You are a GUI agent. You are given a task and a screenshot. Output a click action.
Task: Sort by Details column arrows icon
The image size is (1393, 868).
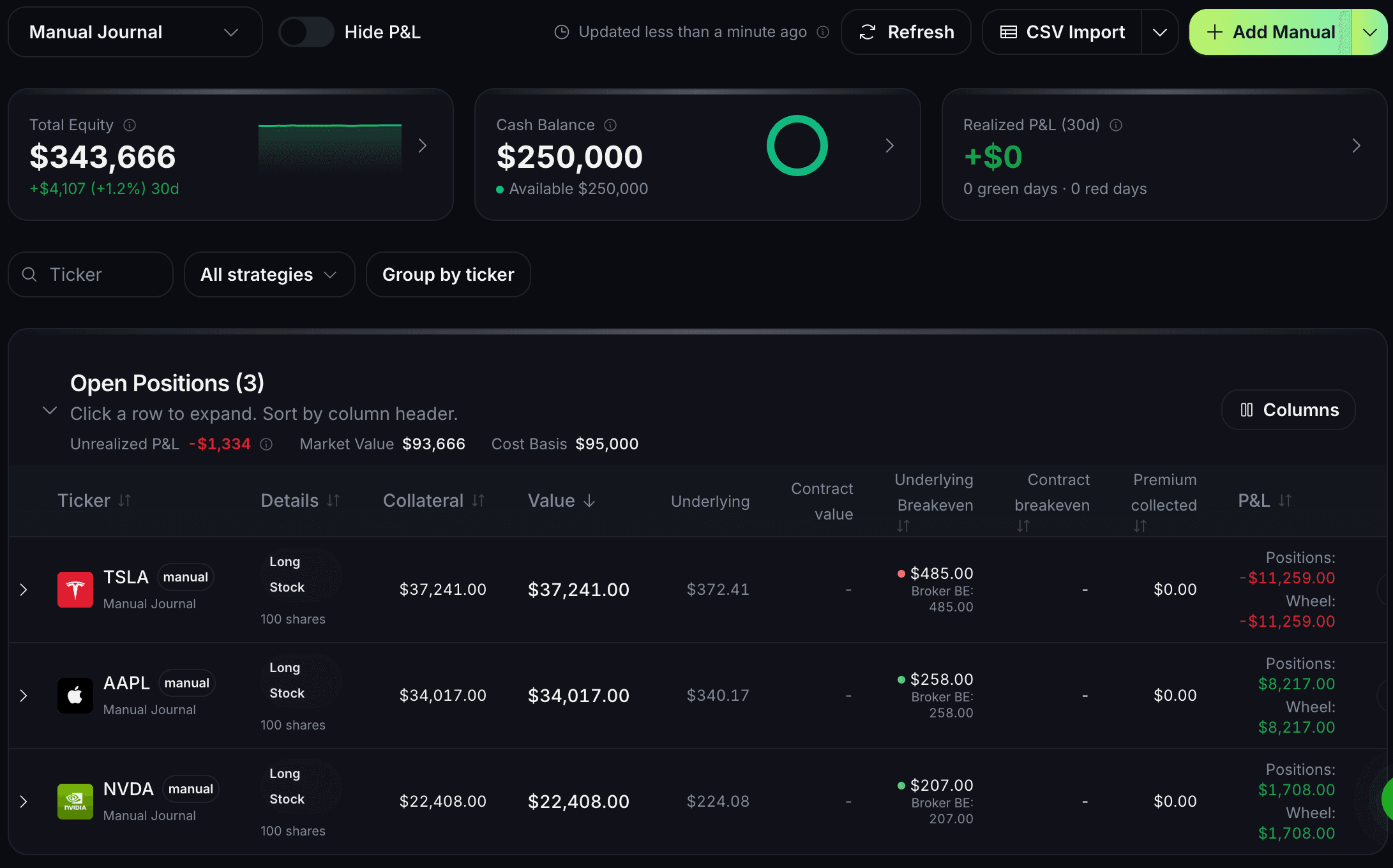tap(333, 501)
